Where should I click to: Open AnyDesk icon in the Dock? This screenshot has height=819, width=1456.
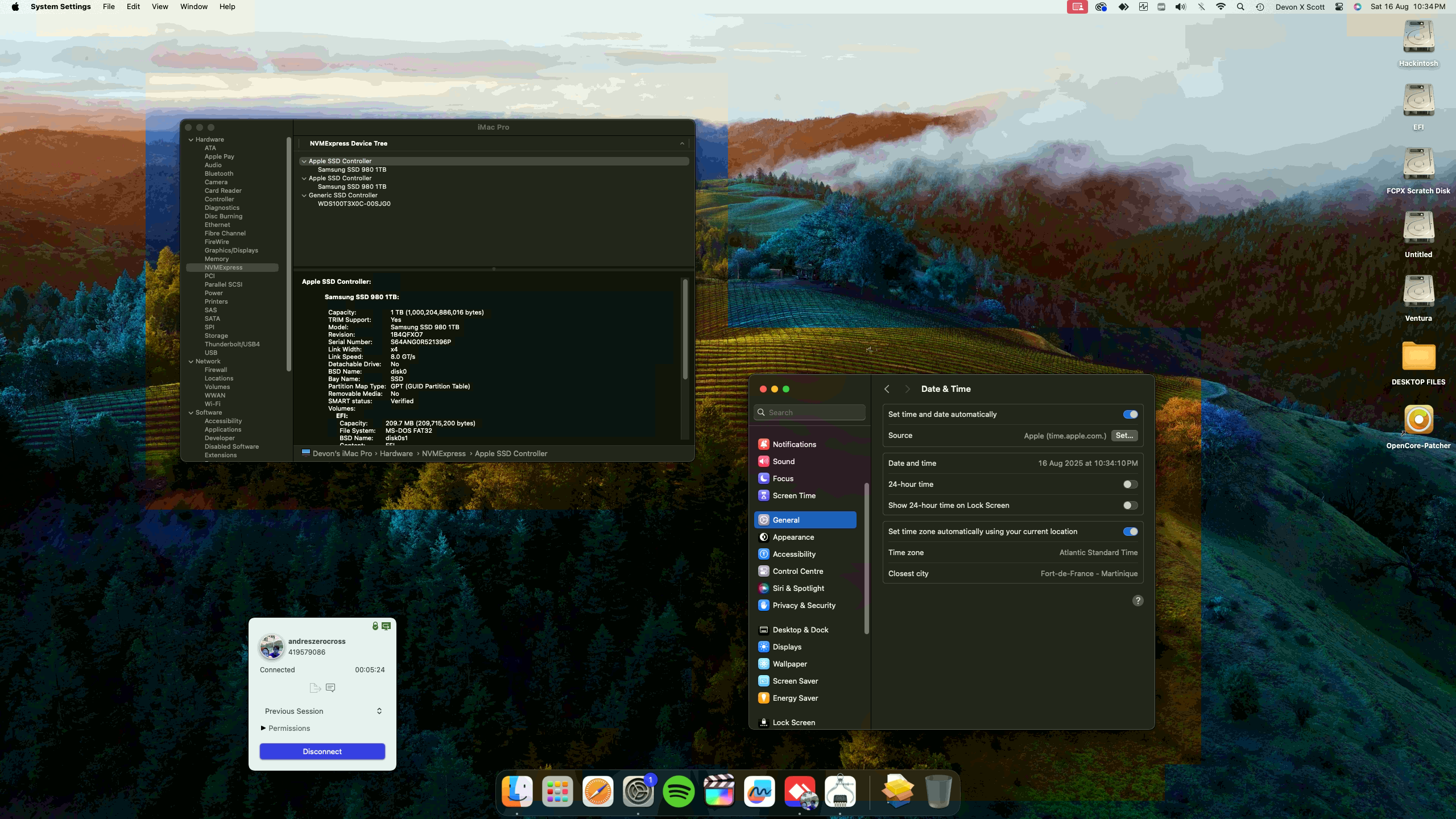click(800, 791)
